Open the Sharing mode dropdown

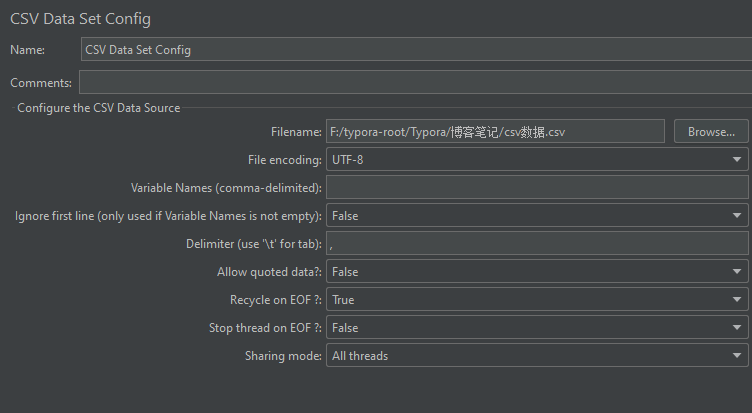527,356
